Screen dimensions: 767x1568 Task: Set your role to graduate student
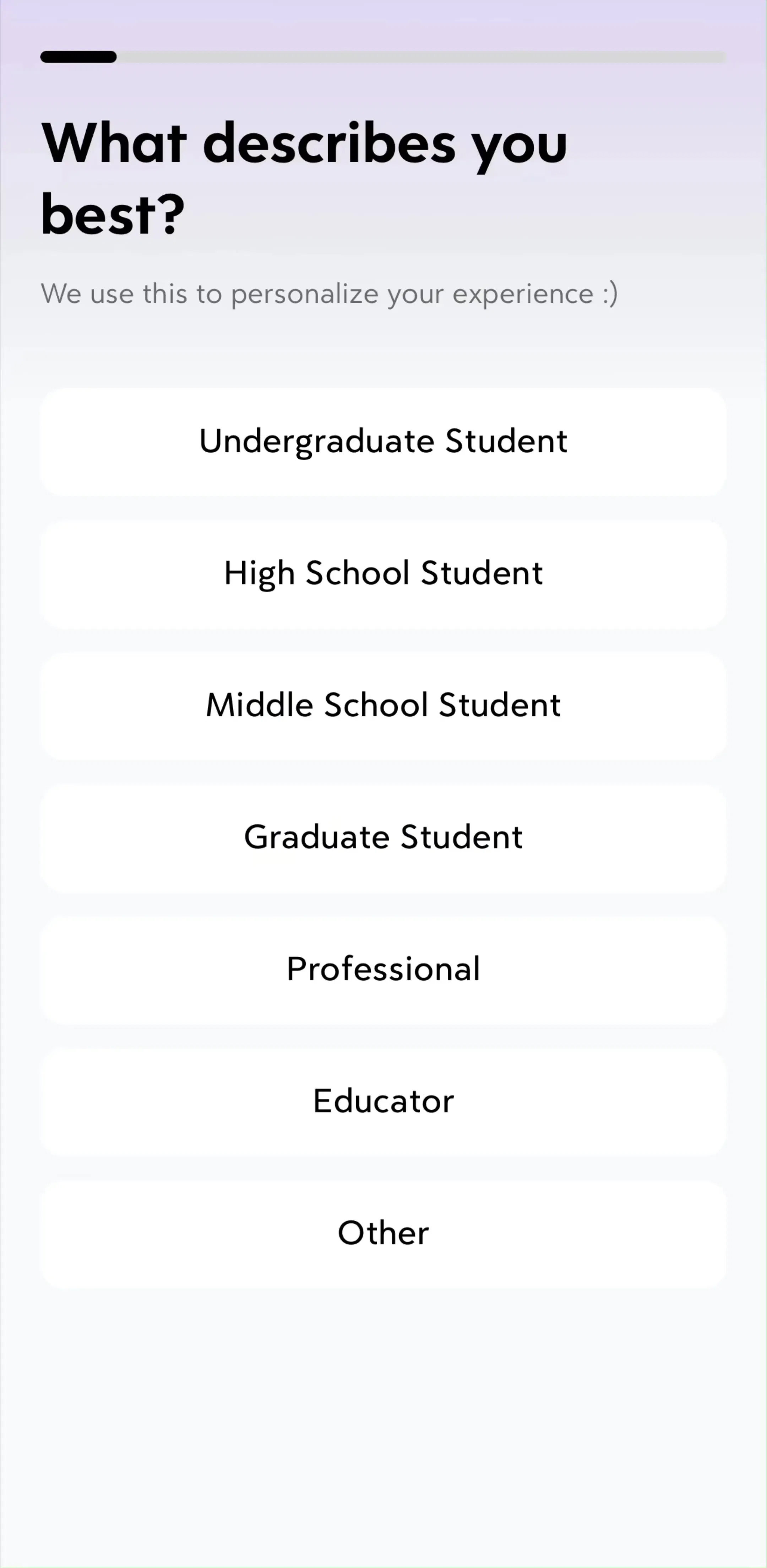tap(383, 838)
